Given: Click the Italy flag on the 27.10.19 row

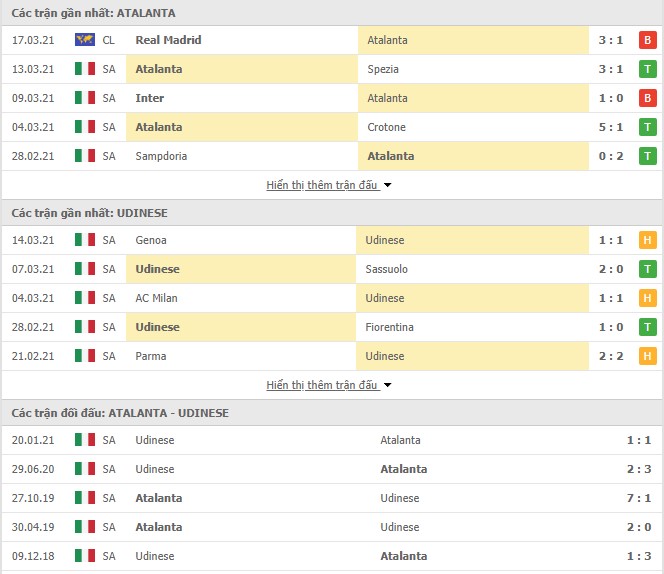Looking at the screenshot, I should pyautogui.click(x=85, y=497).
